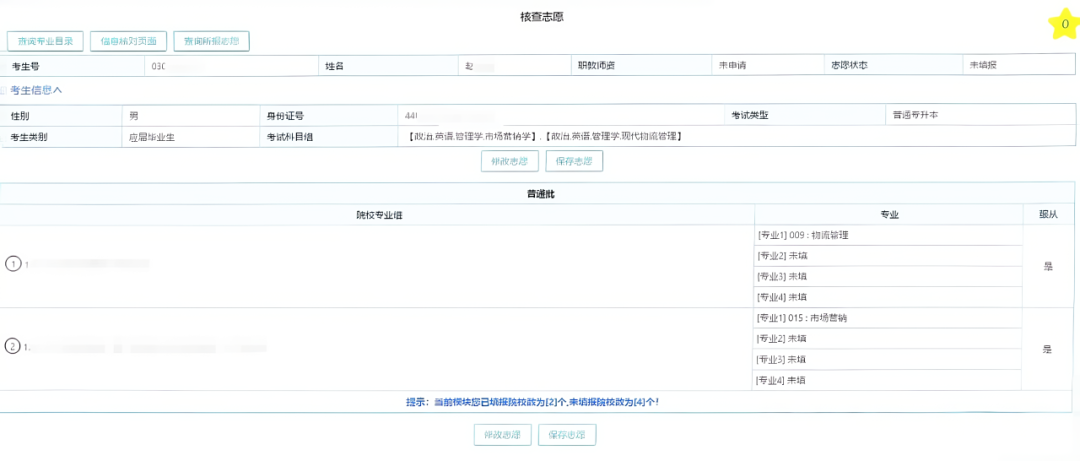
Task: Switch to 信息核对页面
Action: (128, 41)
